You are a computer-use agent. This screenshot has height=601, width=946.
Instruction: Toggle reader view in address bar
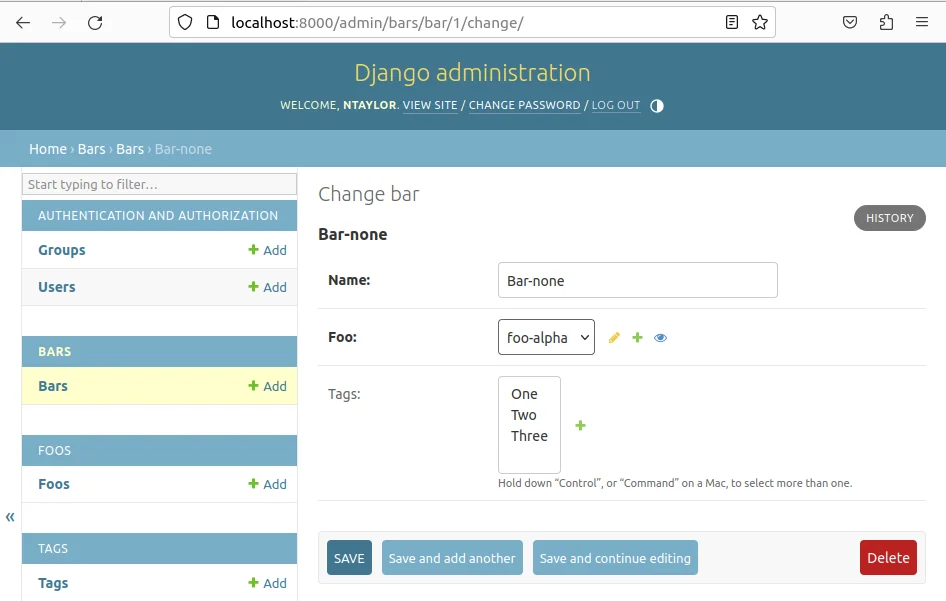coord(732,22)
